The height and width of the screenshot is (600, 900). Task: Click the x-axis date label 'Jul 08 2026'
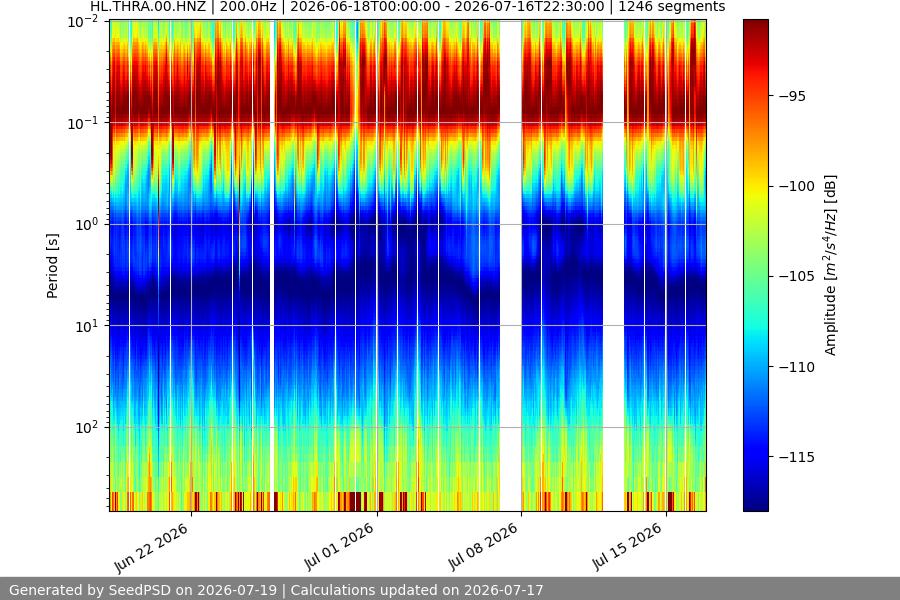483,546
